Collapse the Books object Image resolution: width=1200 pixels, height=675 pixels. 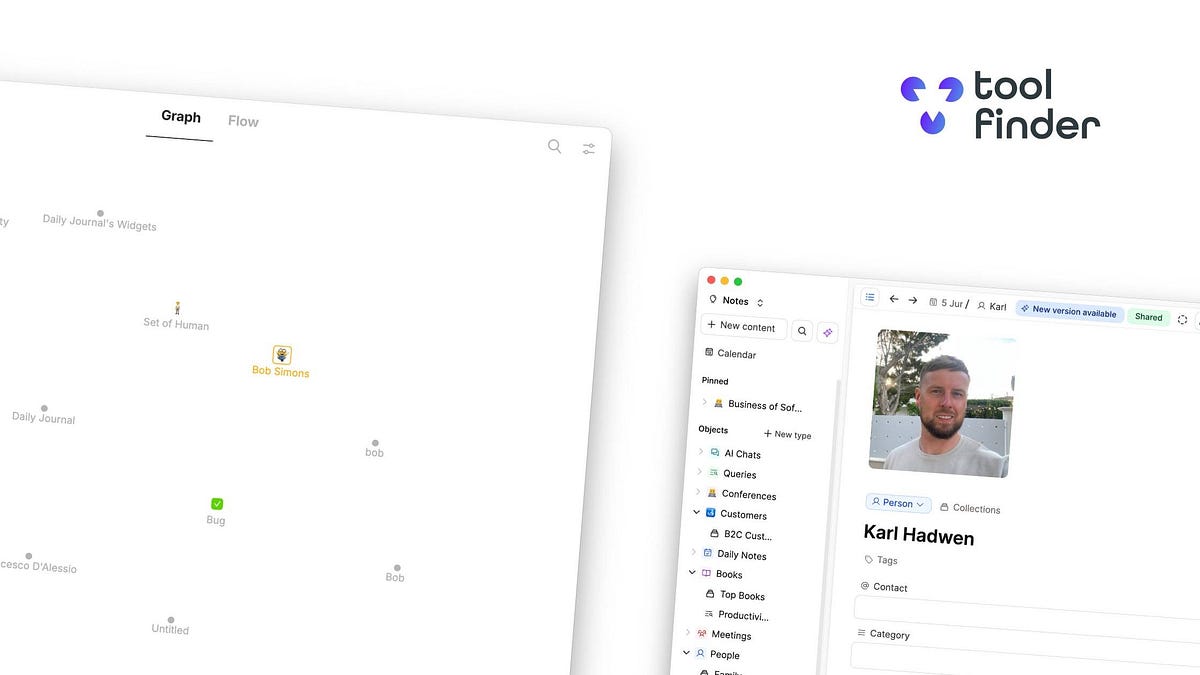click(692, 572)
